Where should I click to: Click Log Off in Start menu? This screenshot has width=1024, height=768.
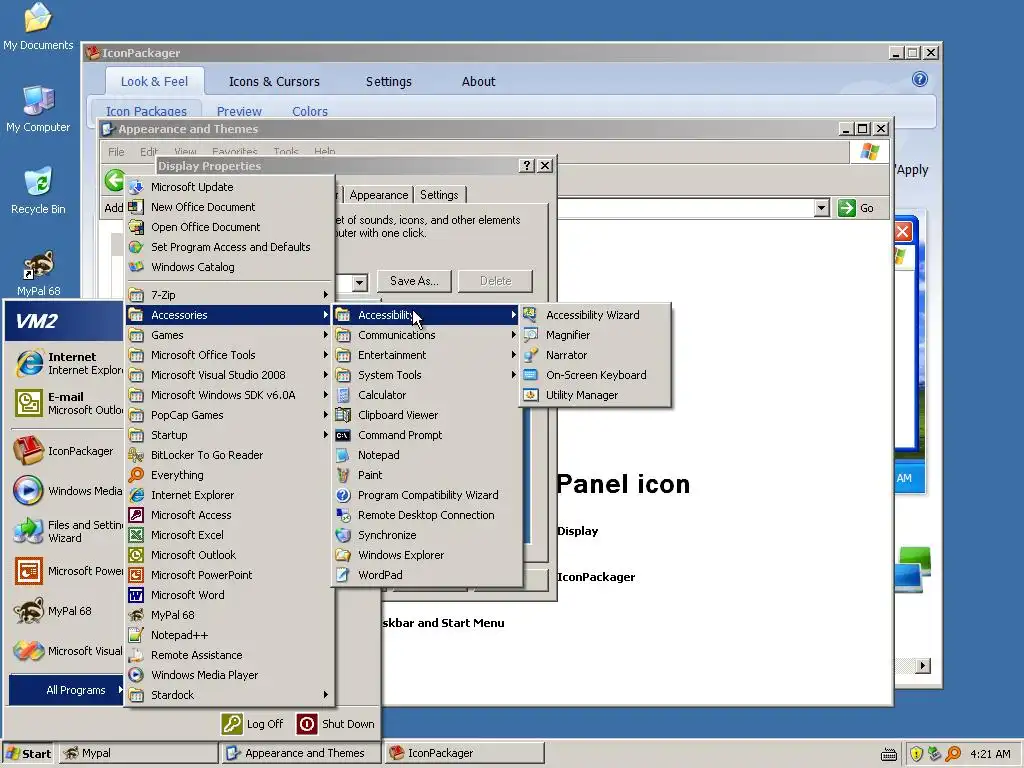click(253, 724)
